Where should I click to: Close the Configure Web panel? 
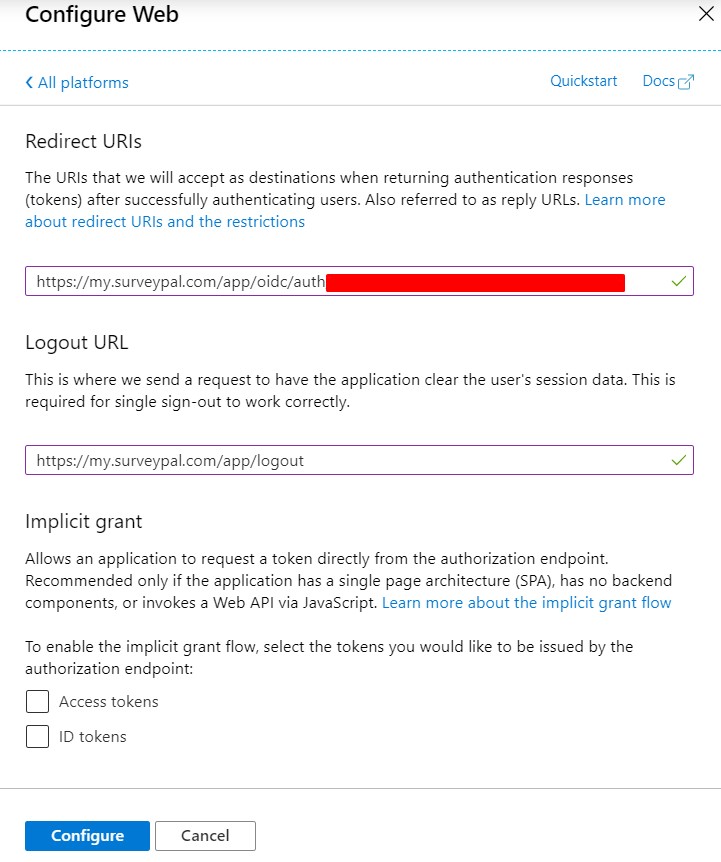[x=706, y=13]
